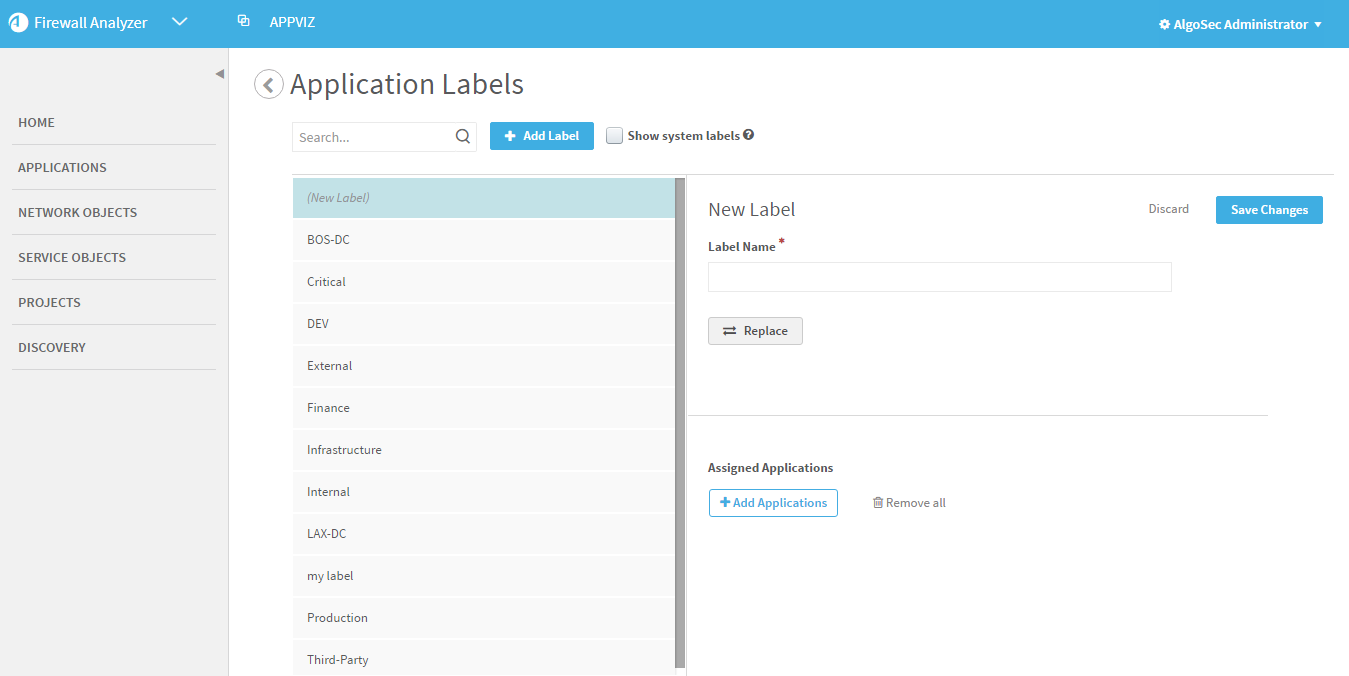
Task: Click the trash icon for Remove all
Action: pyautogui.click(x=878, y=503)
